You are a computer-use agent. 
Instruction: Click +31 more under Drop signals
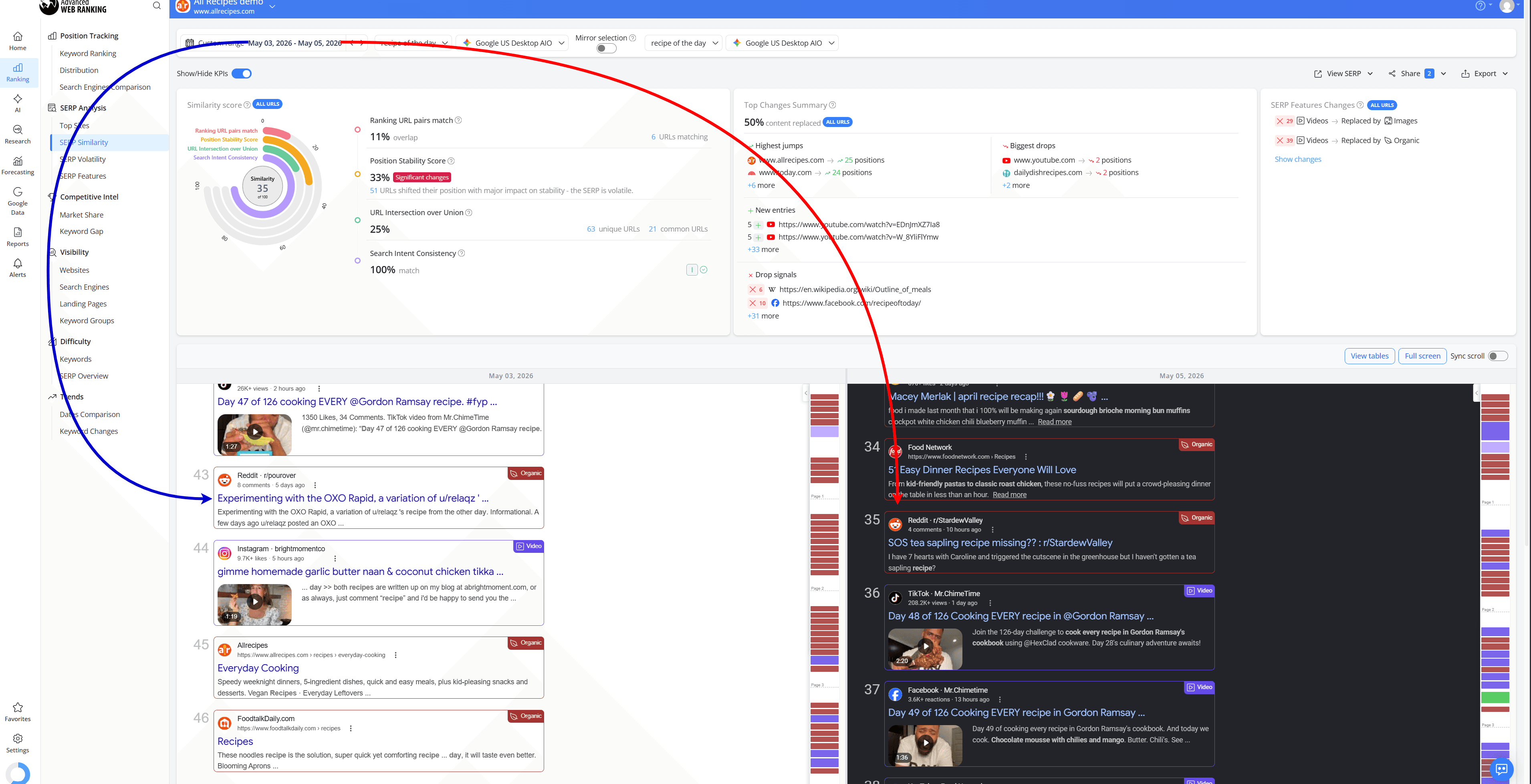pos(763,316)
